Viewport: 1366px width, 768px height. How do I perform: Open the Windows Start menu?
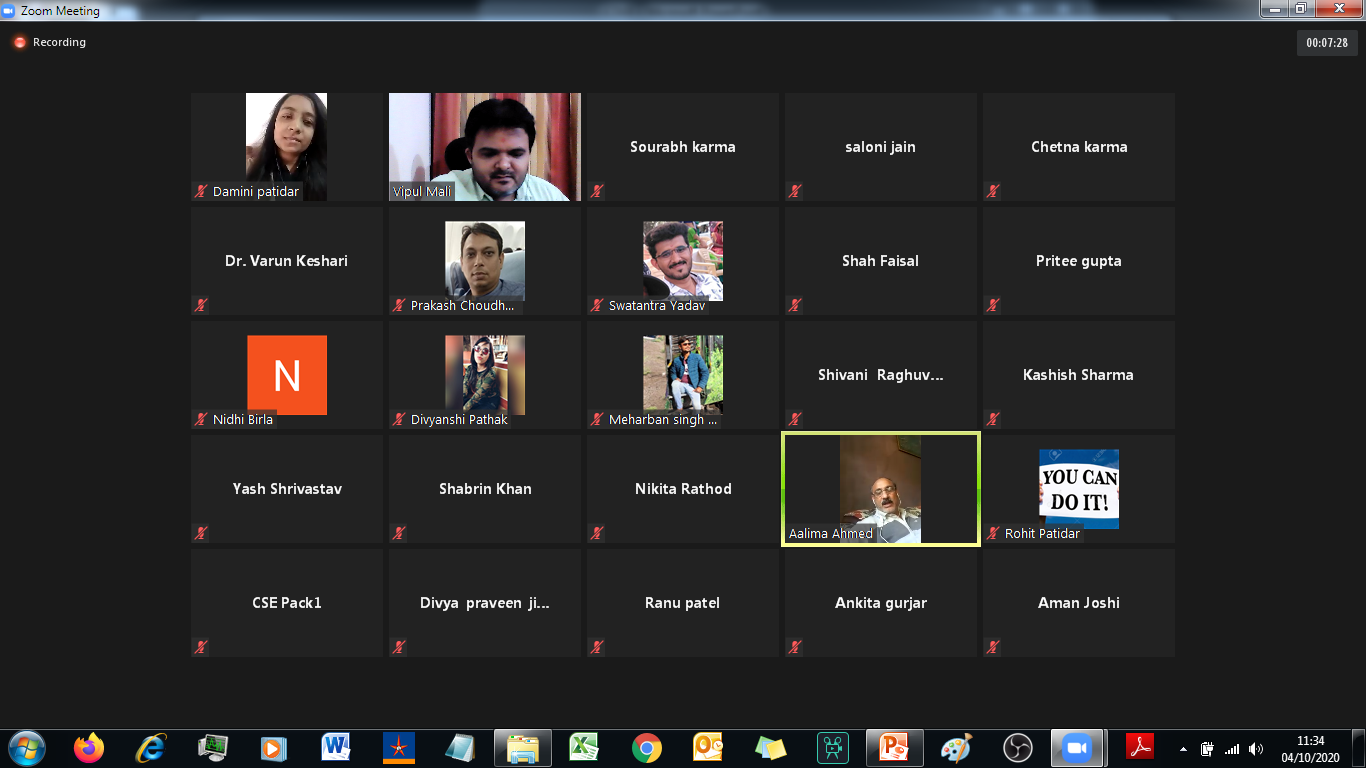pyautogui.click(x=26, y=748)
